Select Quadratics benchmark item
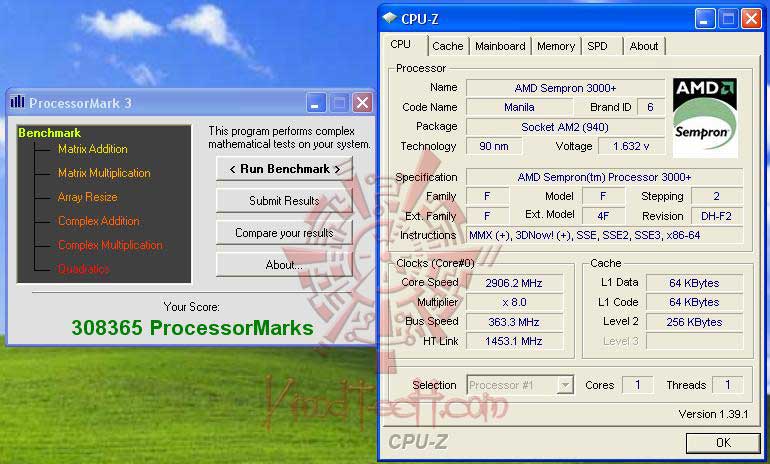This screenshot has height=464, width=770. coord(83,269)
